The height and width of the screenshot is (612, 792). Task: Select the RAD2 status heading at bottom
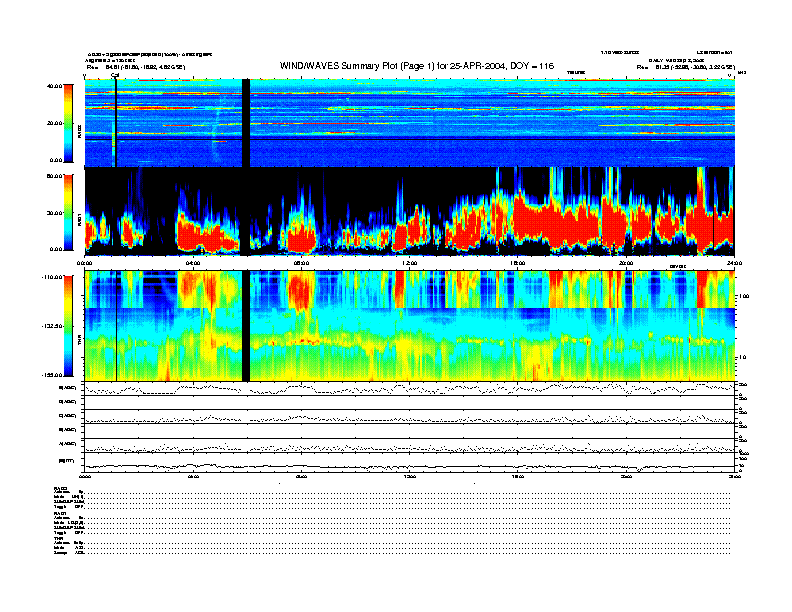[60, 488]
